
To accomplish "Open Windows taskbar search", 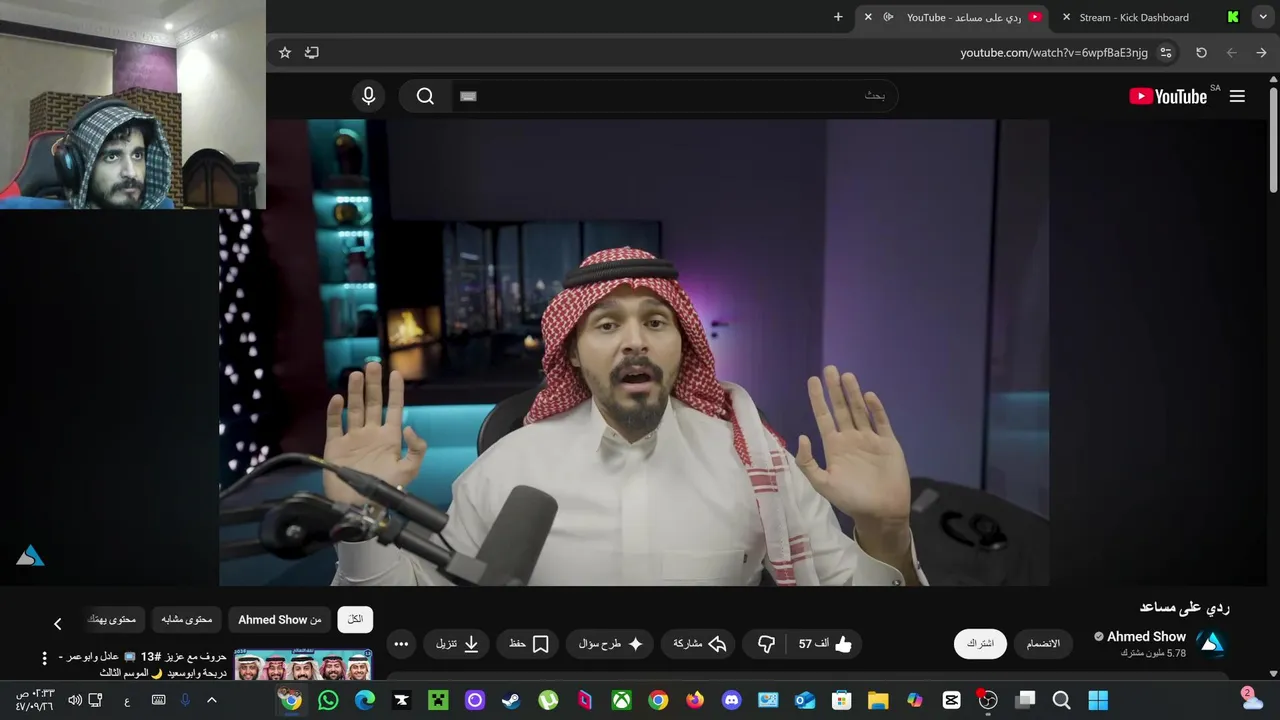I will click(1062, 700).
